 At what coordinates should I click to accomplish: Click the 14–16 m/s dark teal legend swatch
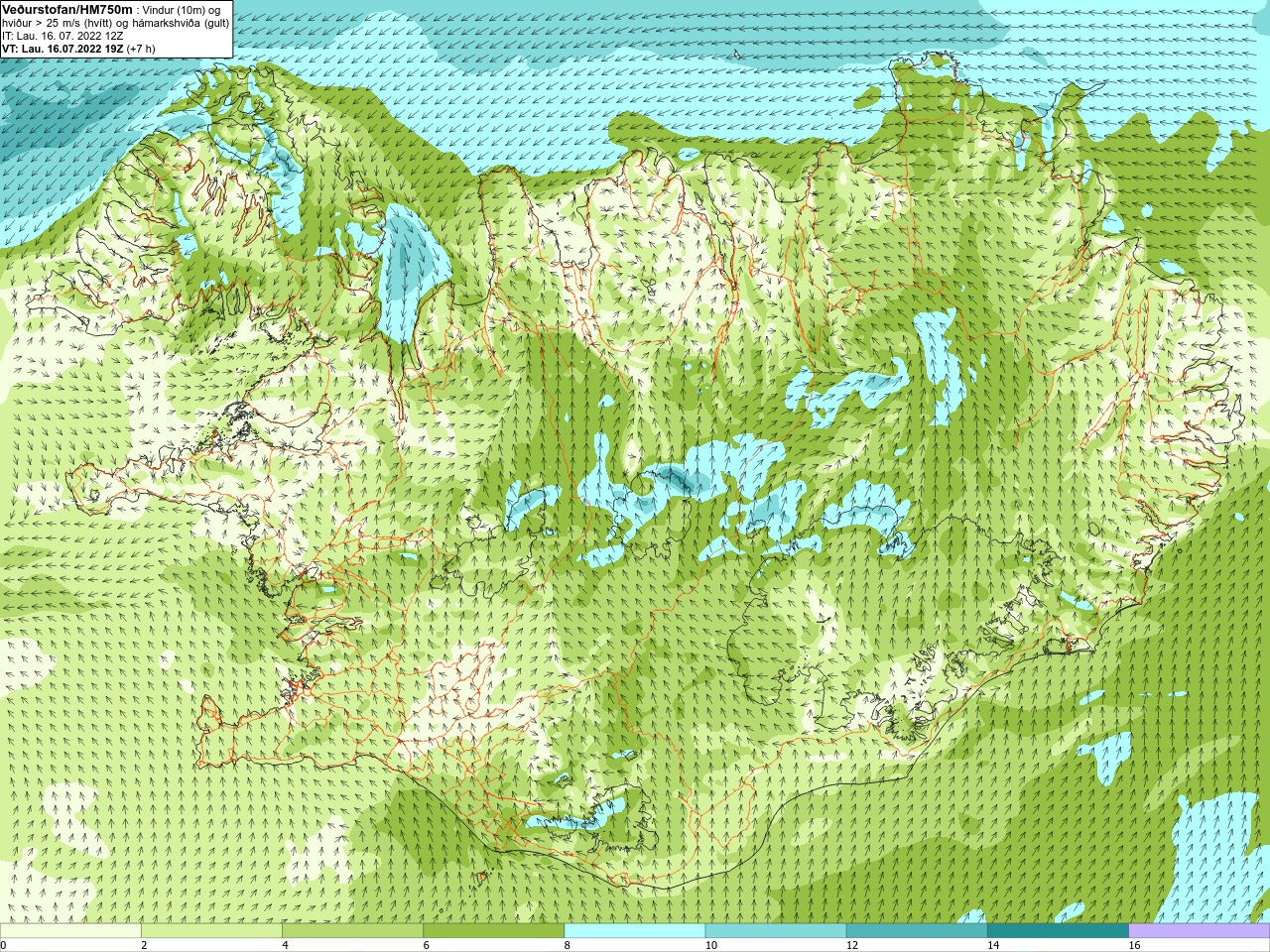coord(1059,931)
